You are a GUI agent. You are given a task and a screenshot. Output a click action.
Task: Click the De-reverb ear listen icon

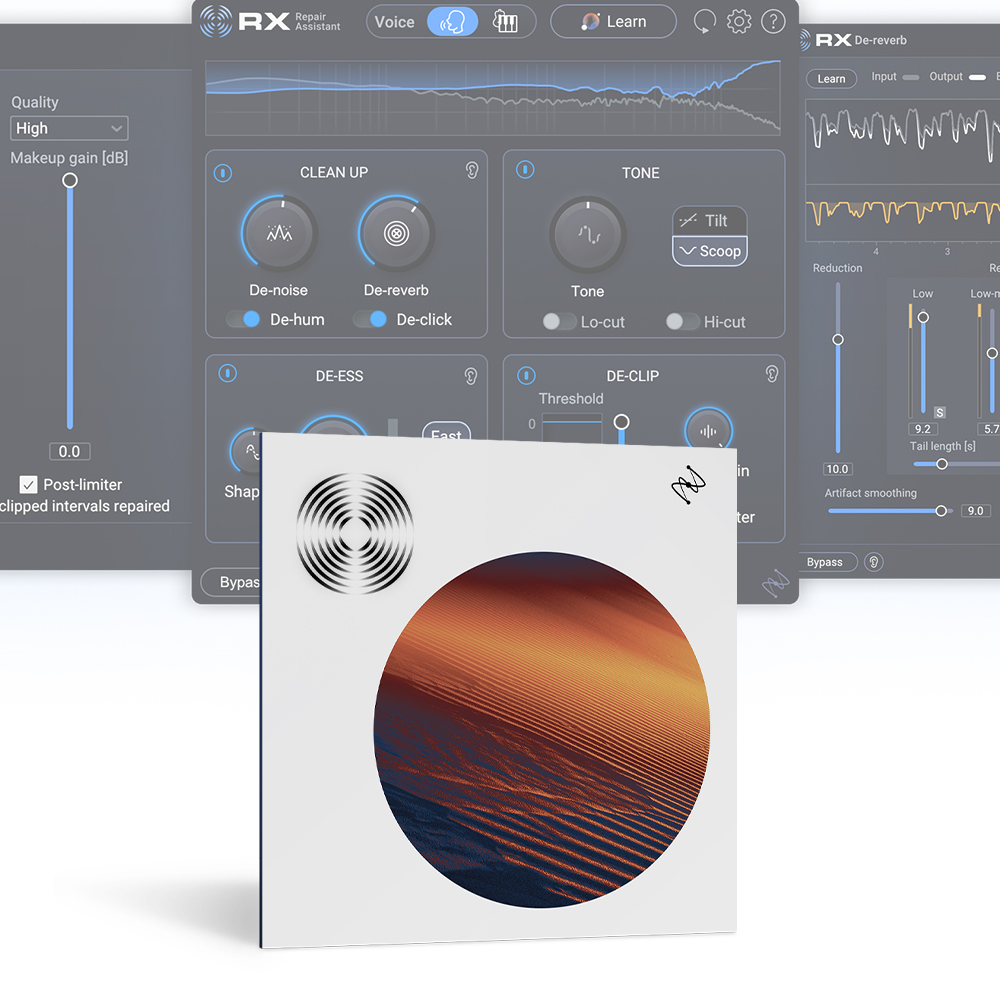click(x=874, y=562)
